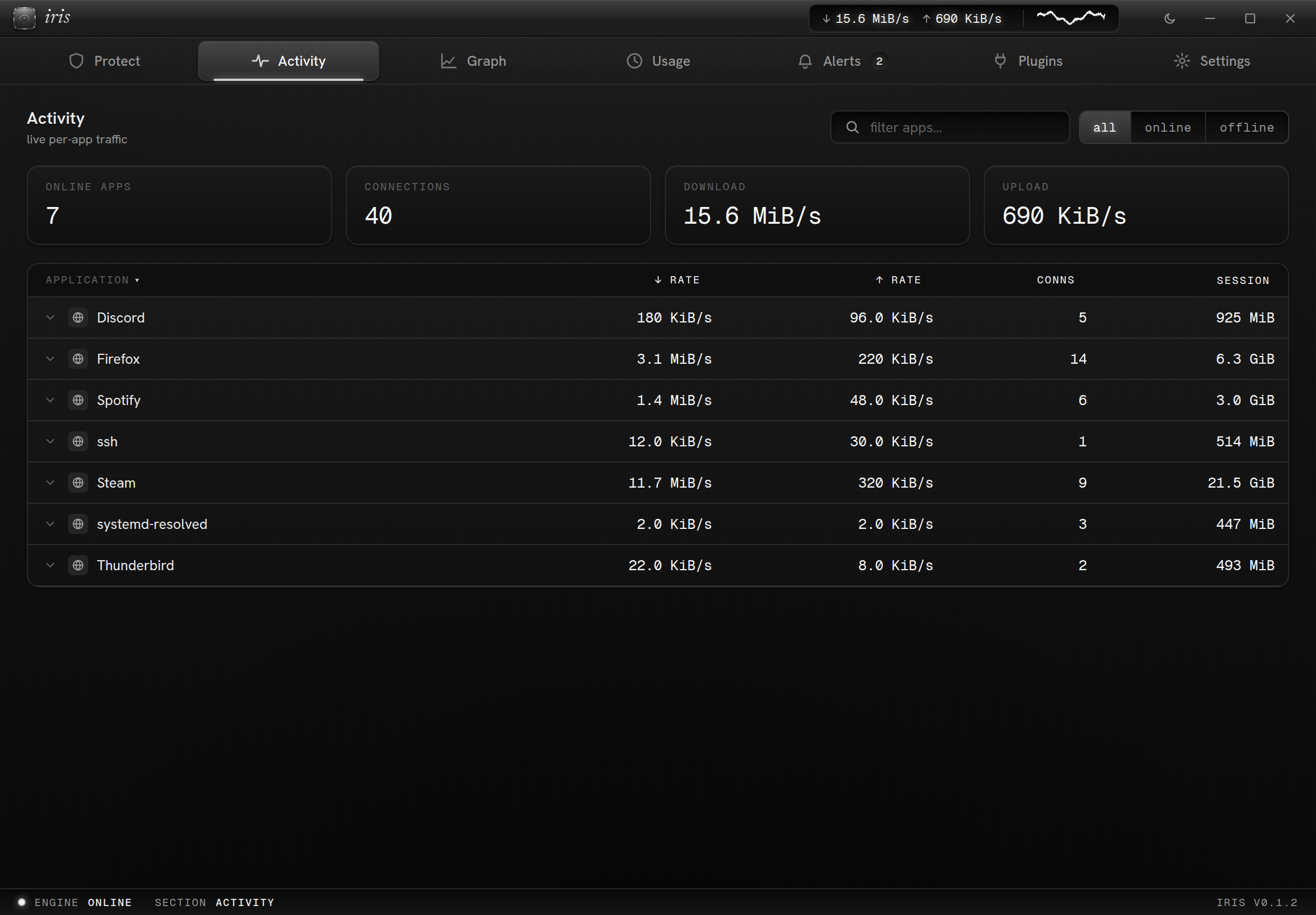Expand the Discord row
The width and height of the screenshot is (1316, 915).
click(50, 317)
